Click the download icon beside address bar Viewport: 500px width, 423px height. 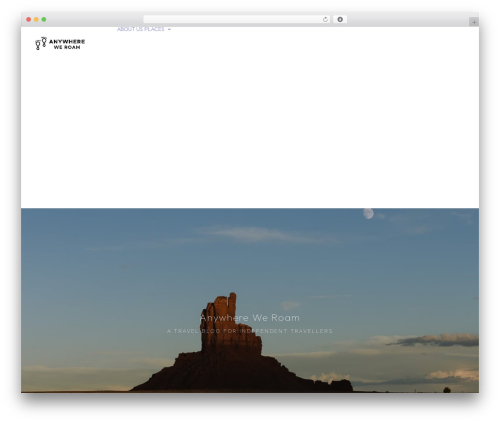pyautogui.click(x=340, y=19)
